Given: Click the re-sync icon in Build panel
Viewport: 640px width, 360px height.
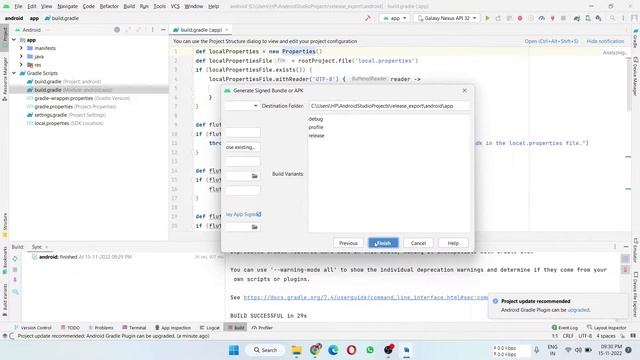Looking at the screenshot, I should (15, 259).
